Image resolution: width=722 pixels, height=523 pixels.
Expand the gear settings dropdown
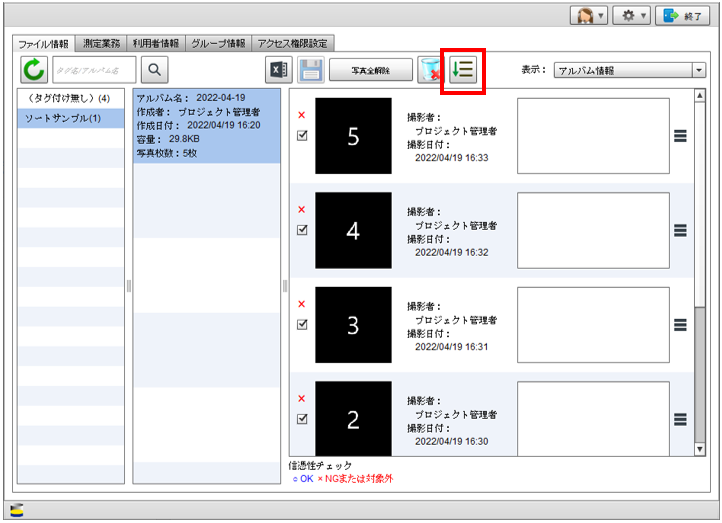(x=631, y=17)
